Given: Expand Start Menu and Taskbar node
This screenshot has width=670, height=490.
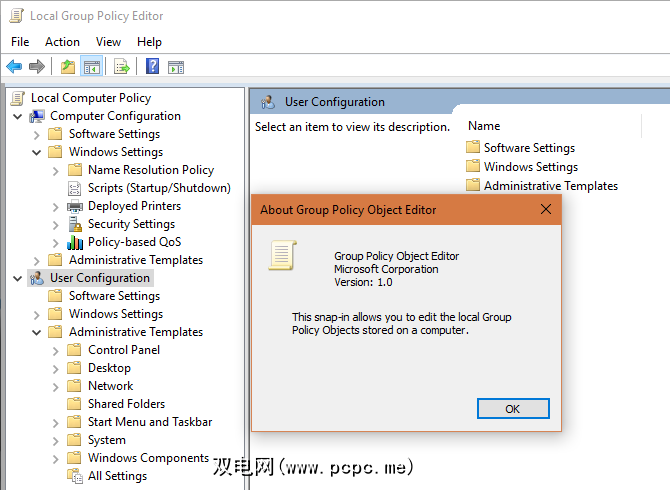Looking at the screenshot, I should pos(56,423).
